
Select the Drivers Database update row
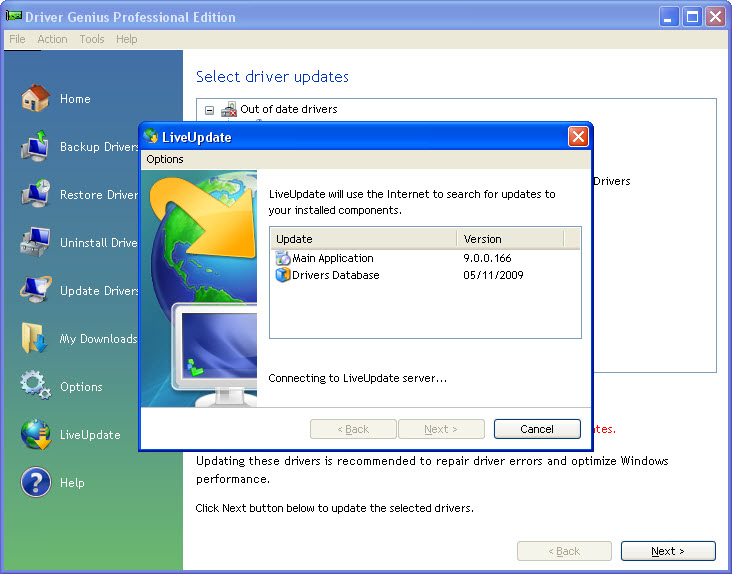coord(335,275)
